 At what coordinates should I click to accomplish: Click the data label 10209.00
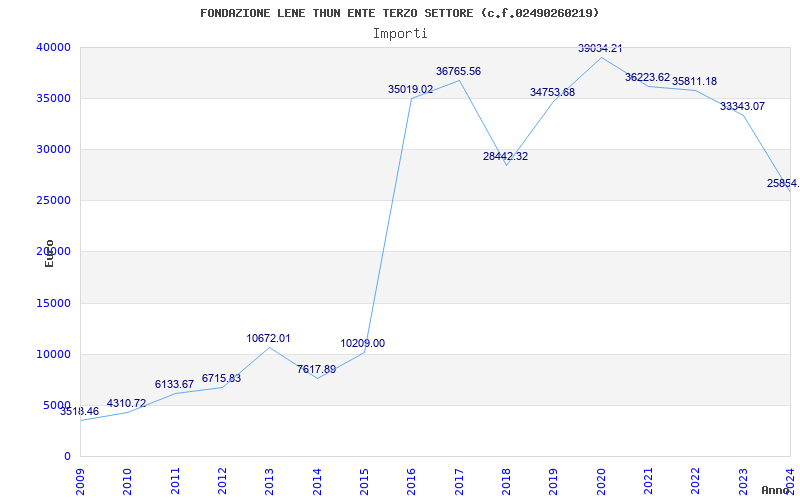pyautogui.click(x=363, y=343)
